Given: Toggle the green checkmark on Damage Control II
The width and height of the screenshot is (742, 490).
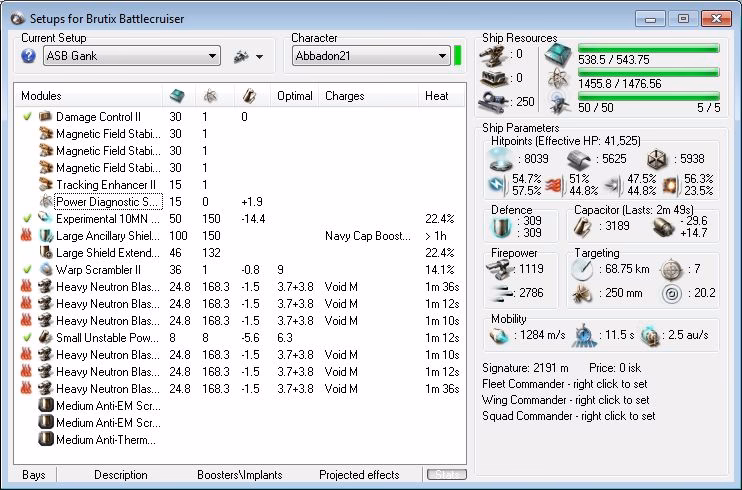Looking at the screenshot, I should (27, 117).
